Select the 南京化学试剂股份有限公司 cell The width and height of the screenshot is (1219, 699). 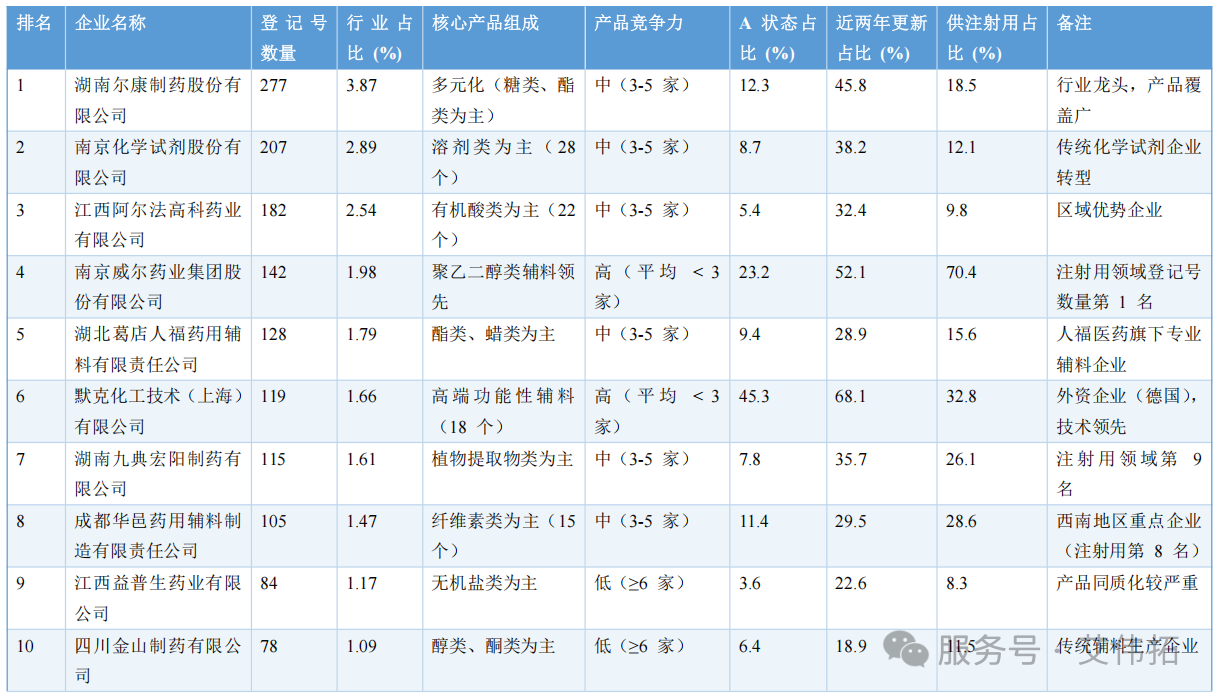click(x=158, y=162)
